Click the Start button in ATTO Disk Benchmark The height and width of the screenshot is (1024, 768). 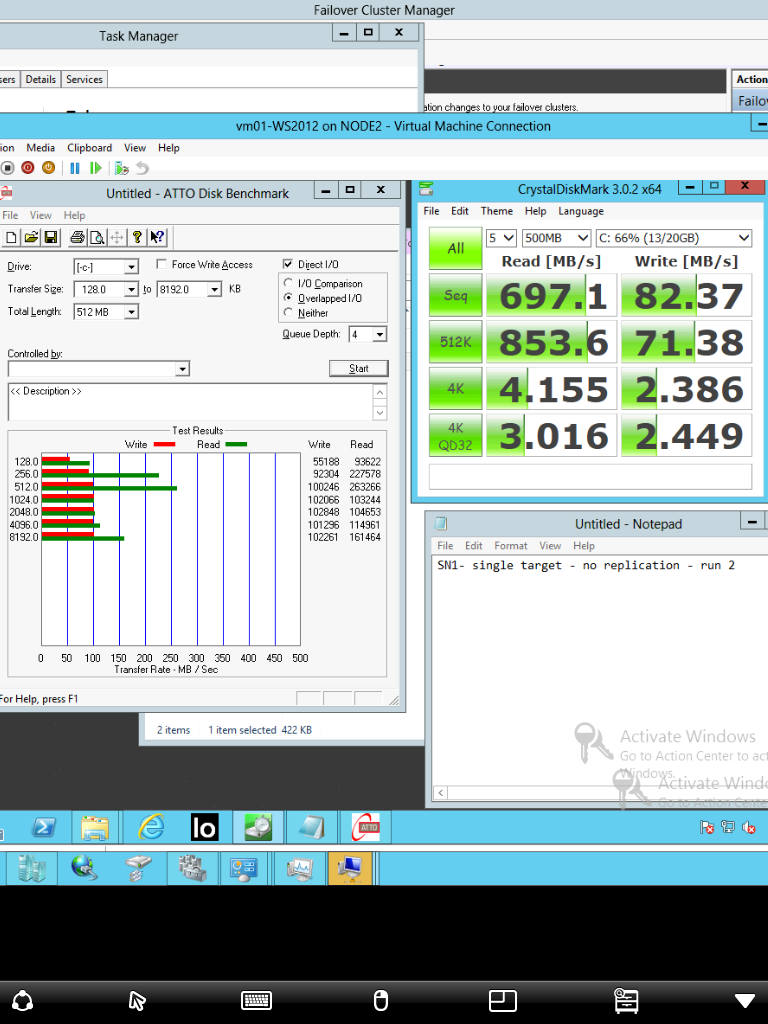tap(359, 368)
